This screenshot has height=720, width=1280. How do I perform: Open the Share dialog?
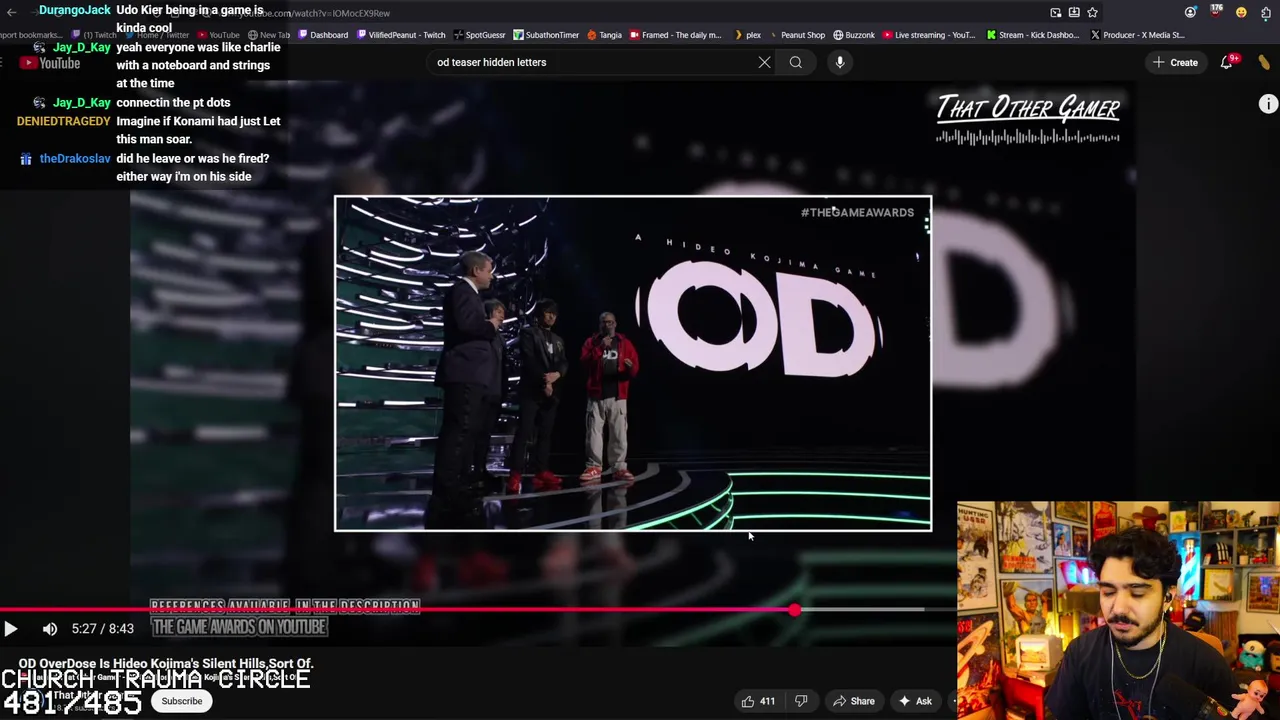coord(853,701)
